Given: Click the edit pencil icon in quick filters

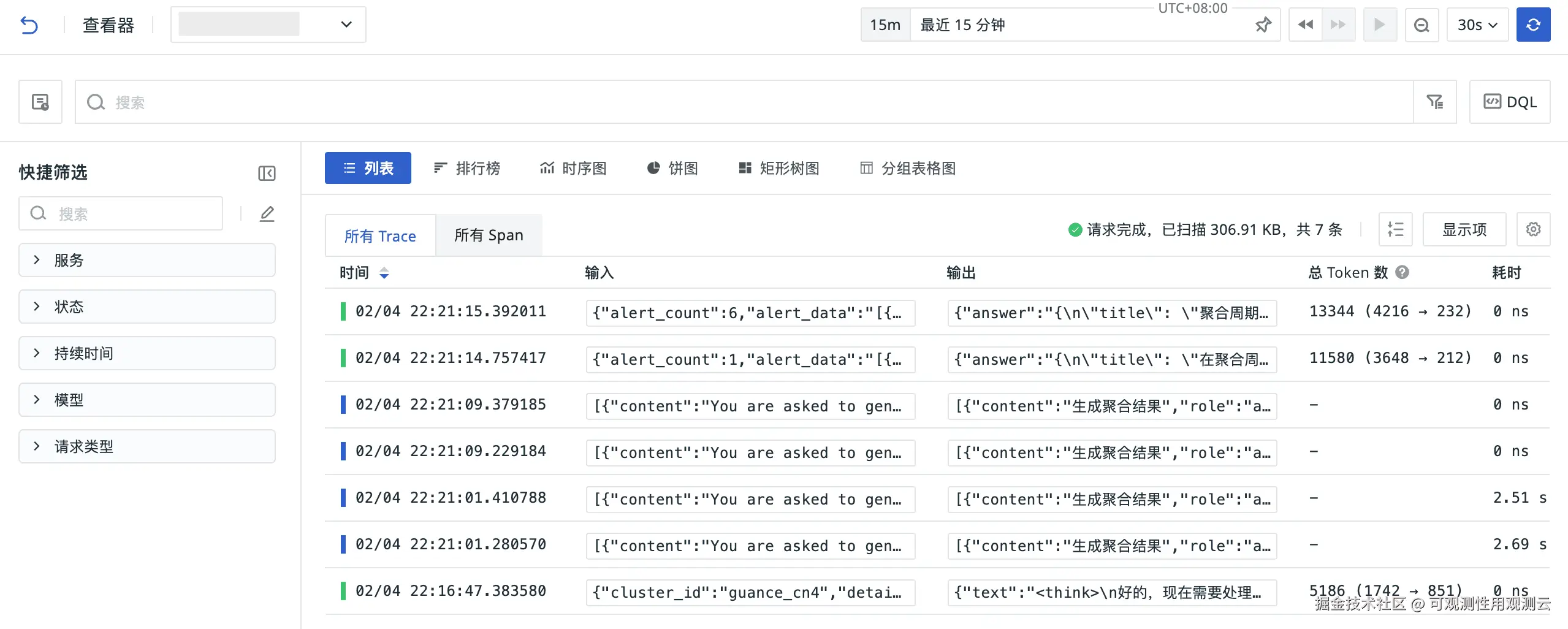Looking at the screenshot, I should click(267, 214).
